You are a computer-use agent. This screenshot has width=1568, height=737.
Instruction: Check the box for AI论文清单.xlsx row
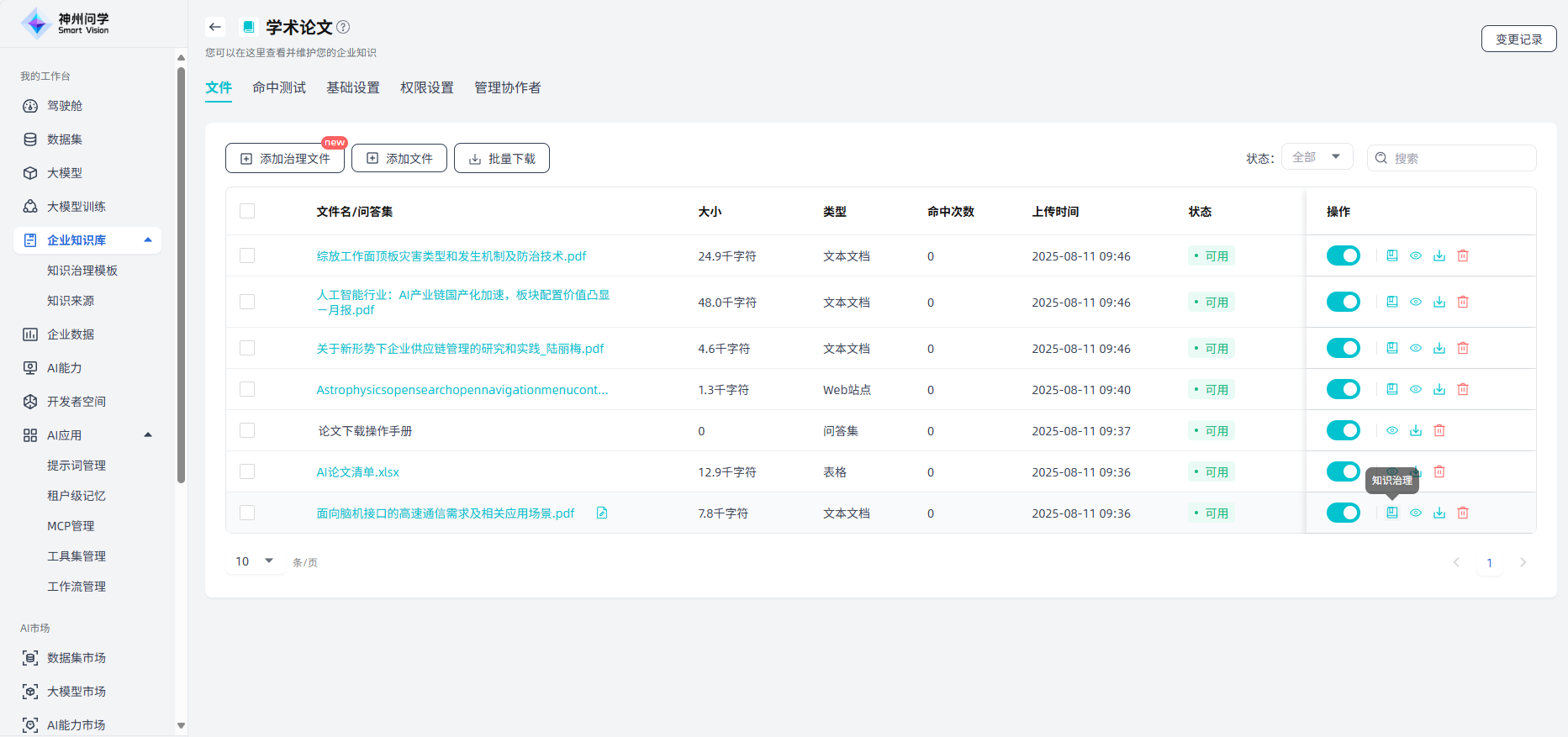(x=247, y=471)
